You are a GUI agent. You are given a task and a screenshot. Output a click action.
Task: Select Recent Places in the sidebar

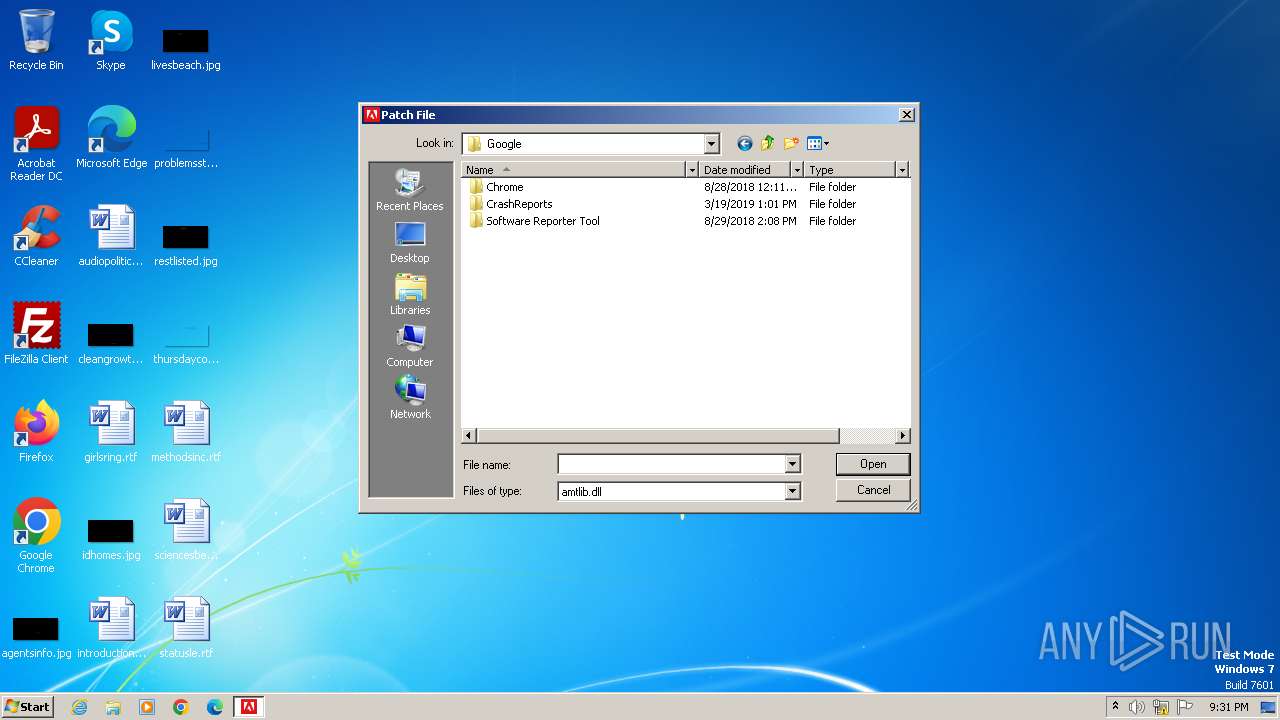[410, 190]
